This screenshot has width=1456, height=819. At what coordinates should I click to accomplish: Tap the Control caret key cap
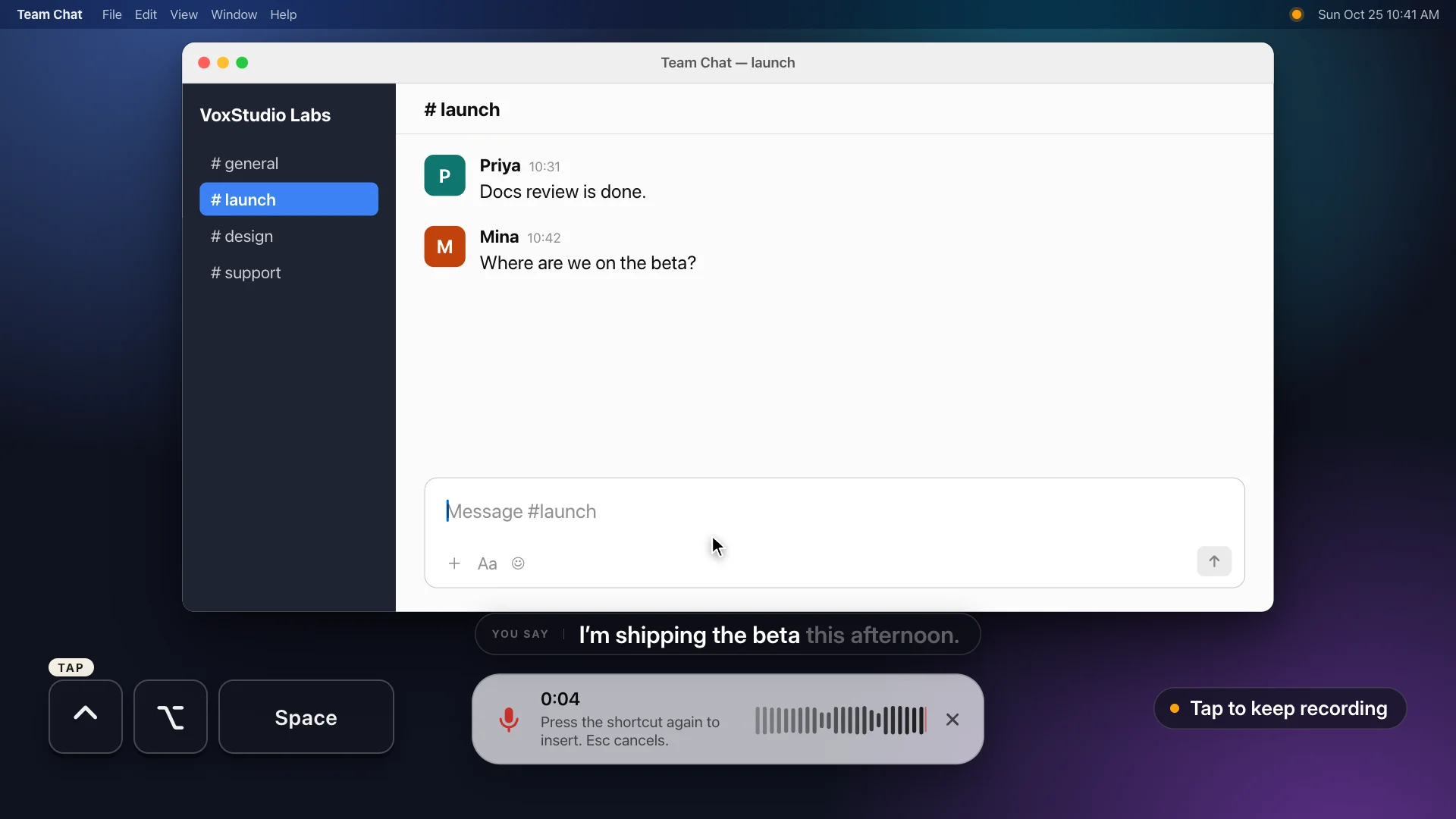coord(86,717)
